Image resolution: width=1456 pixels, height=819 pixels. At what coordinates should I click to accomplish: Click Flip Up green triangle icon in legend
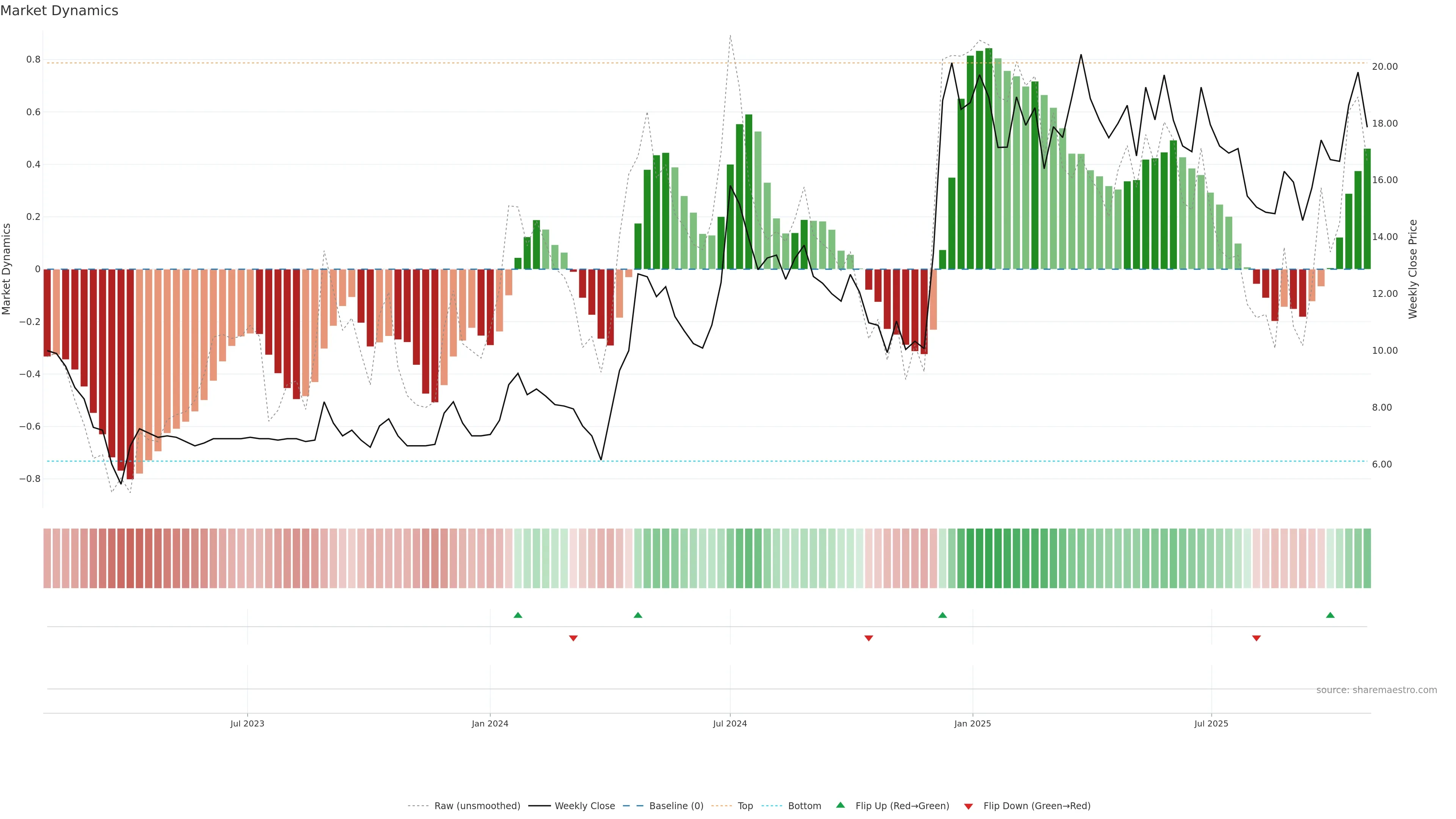pos(841,805)
